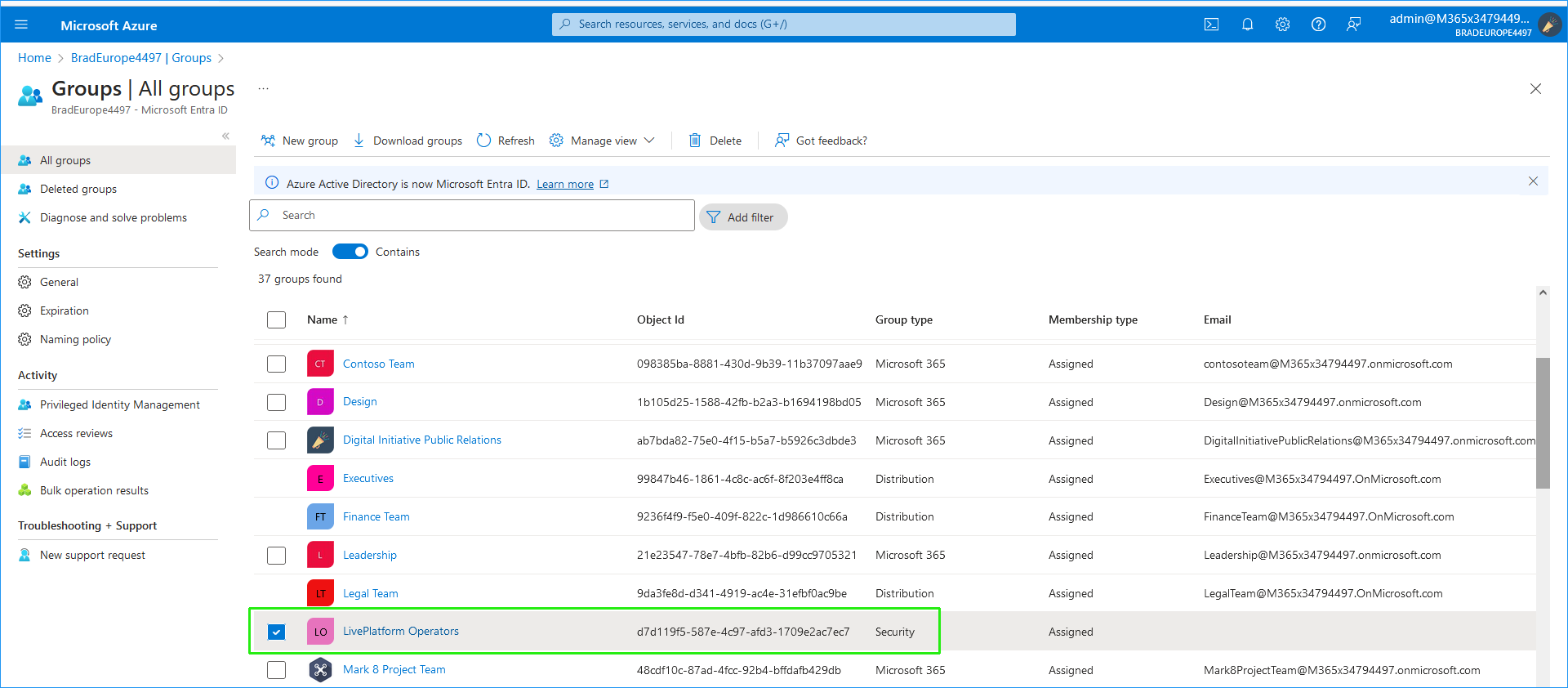Focus the top resources search bar
Image resolution: width=1568 pixels, height=688 pixels.
pyautogui.click(x=784, y=25)
